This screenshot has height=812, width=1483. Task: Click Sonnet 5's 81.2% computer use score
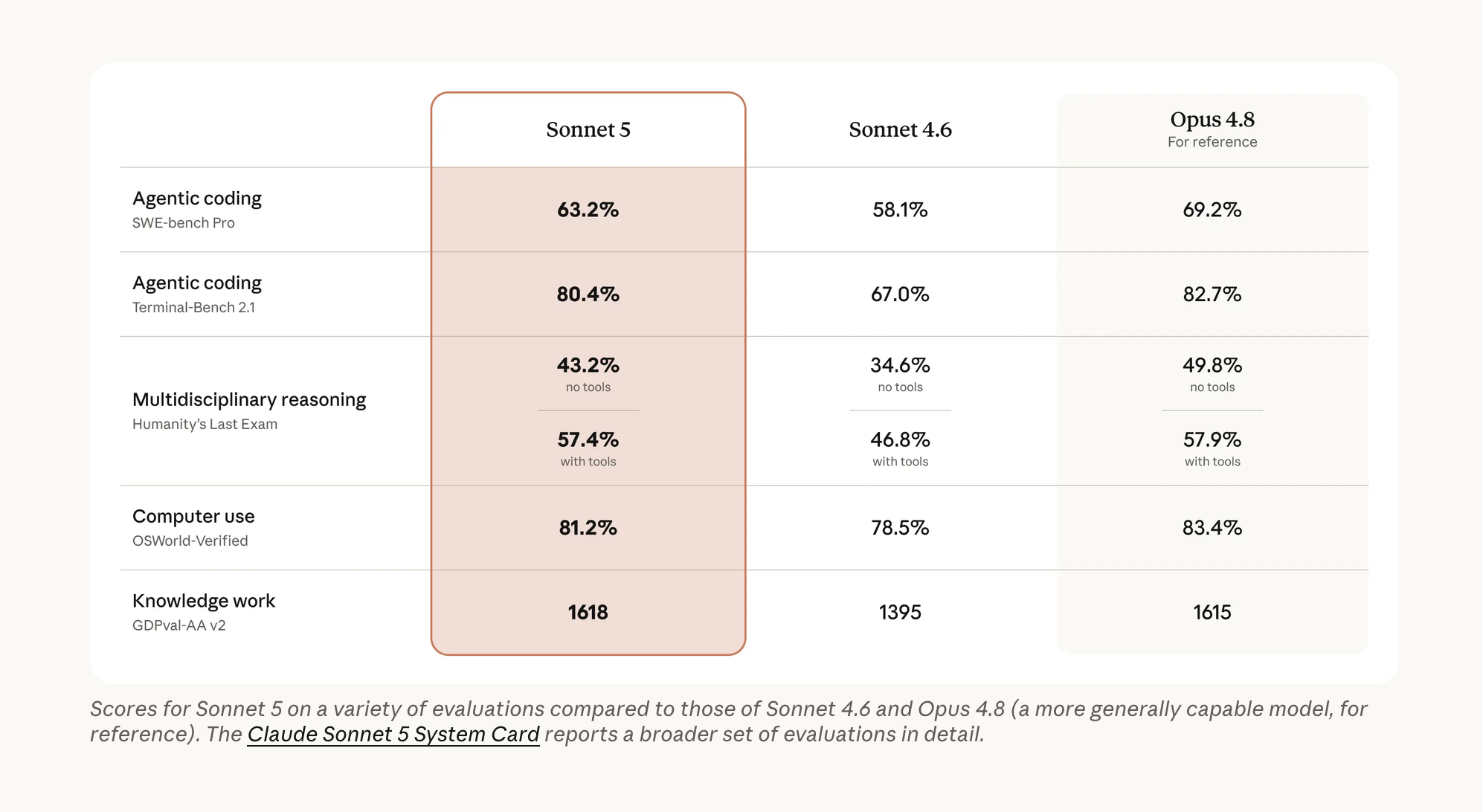[588, 528]
